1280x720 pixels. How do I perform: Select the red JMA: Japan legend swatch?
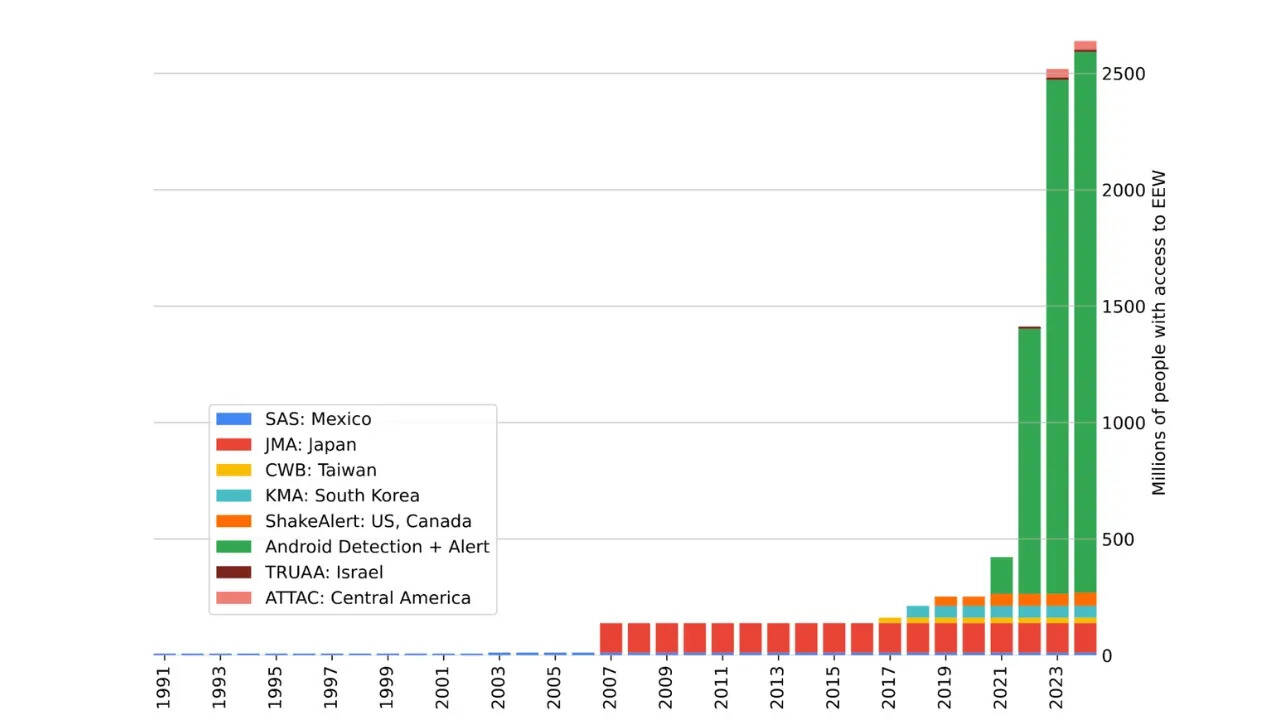pos(234,445)
